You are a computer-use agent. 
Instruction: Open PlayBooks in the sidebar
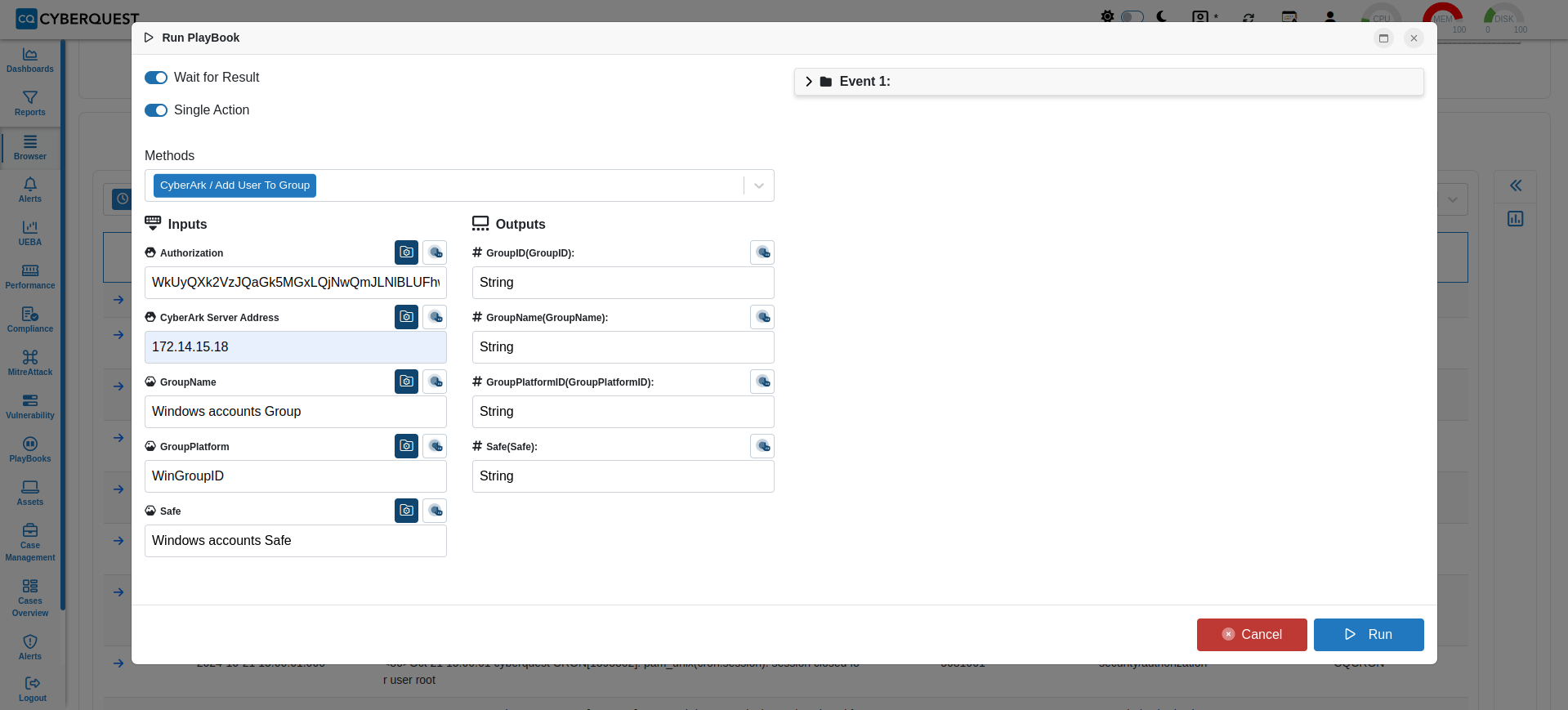(30, 450)
